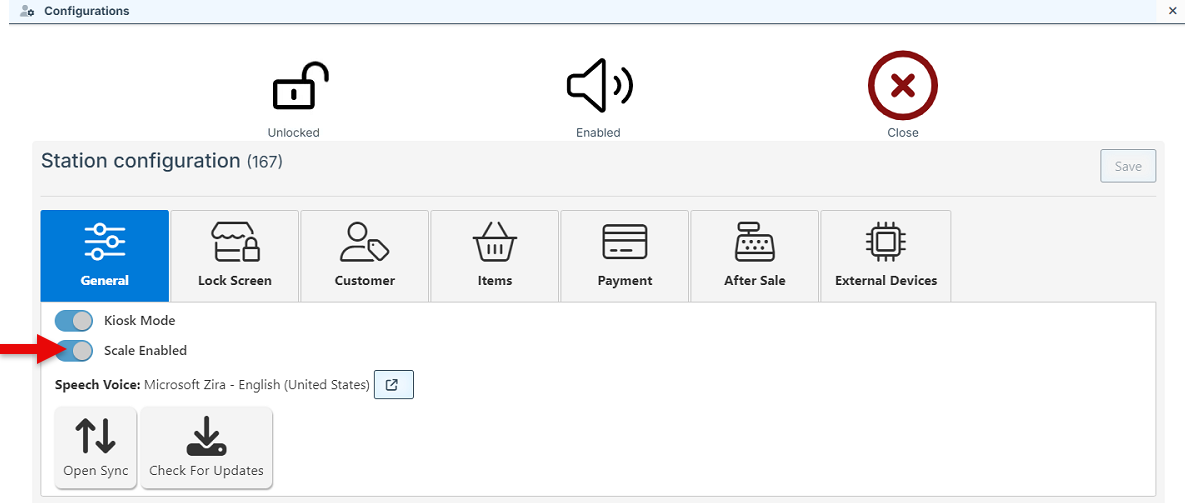Toggle Kiosk Mode switch
Viewport: 1185px width, 503px height.
tap(74, 321)
